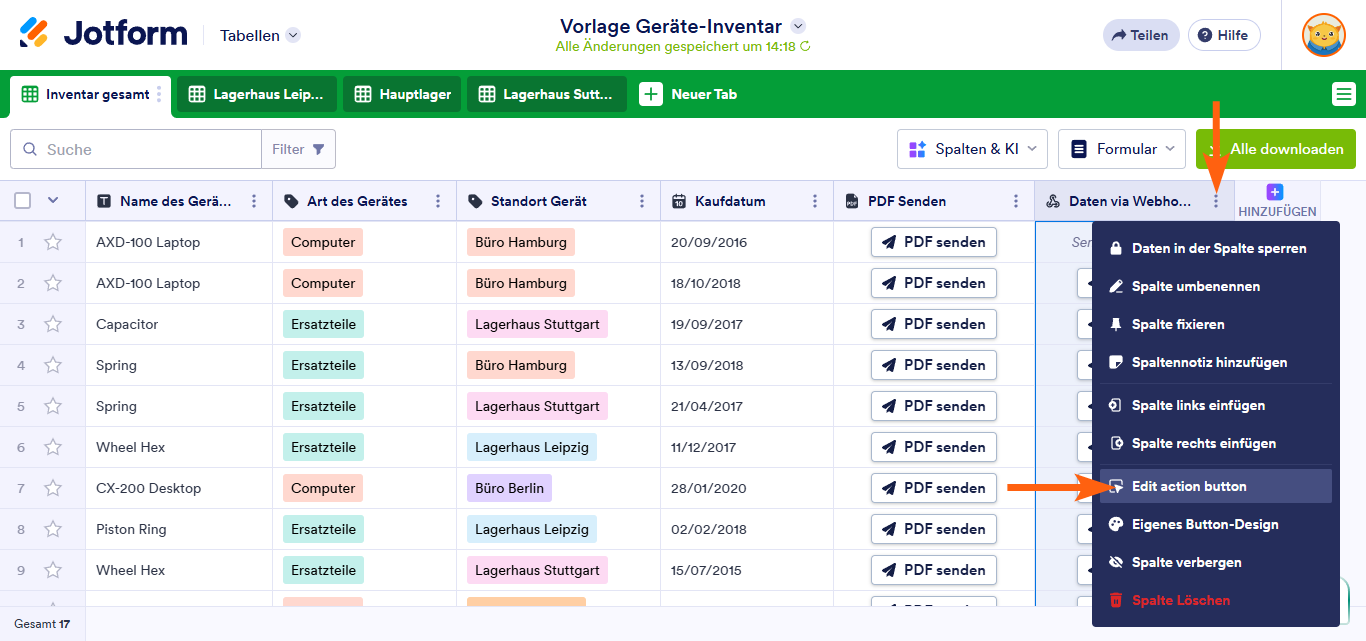
Task: Open the Filter options with the funnel icon
Action: coord(319,148)
